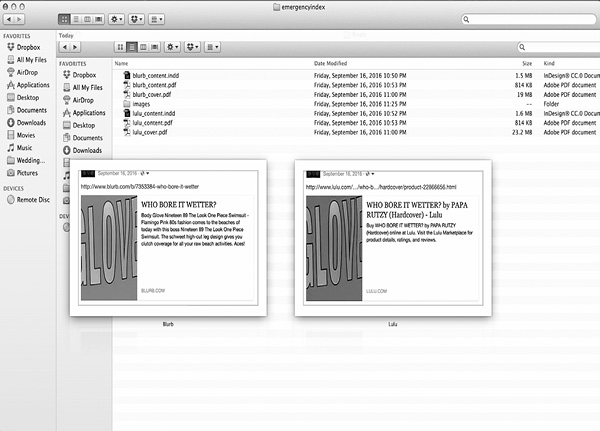This screenshot has width=600, height=431.
Task: Click the inner window search field
Action: coord(559,47)
